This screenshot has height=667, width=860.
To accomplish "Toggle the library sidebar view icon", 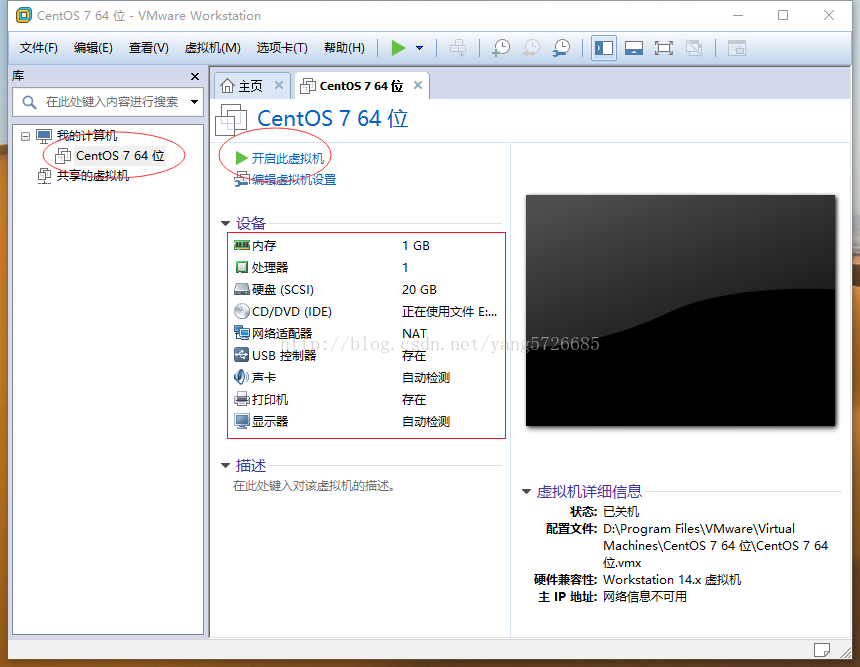I will (x=604, y=48).
